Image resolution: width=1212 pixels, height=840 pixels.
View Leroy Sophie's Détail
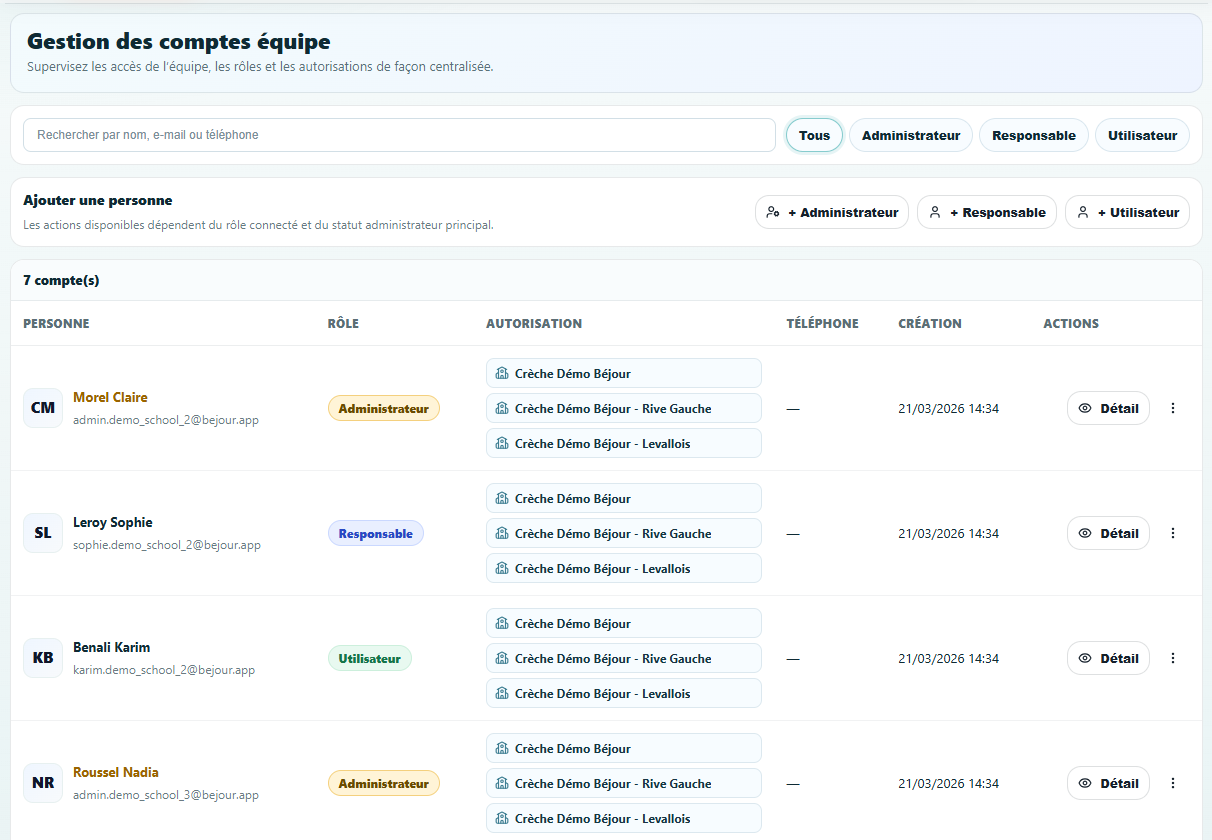pyautogui.click(x=1108, y=533)
